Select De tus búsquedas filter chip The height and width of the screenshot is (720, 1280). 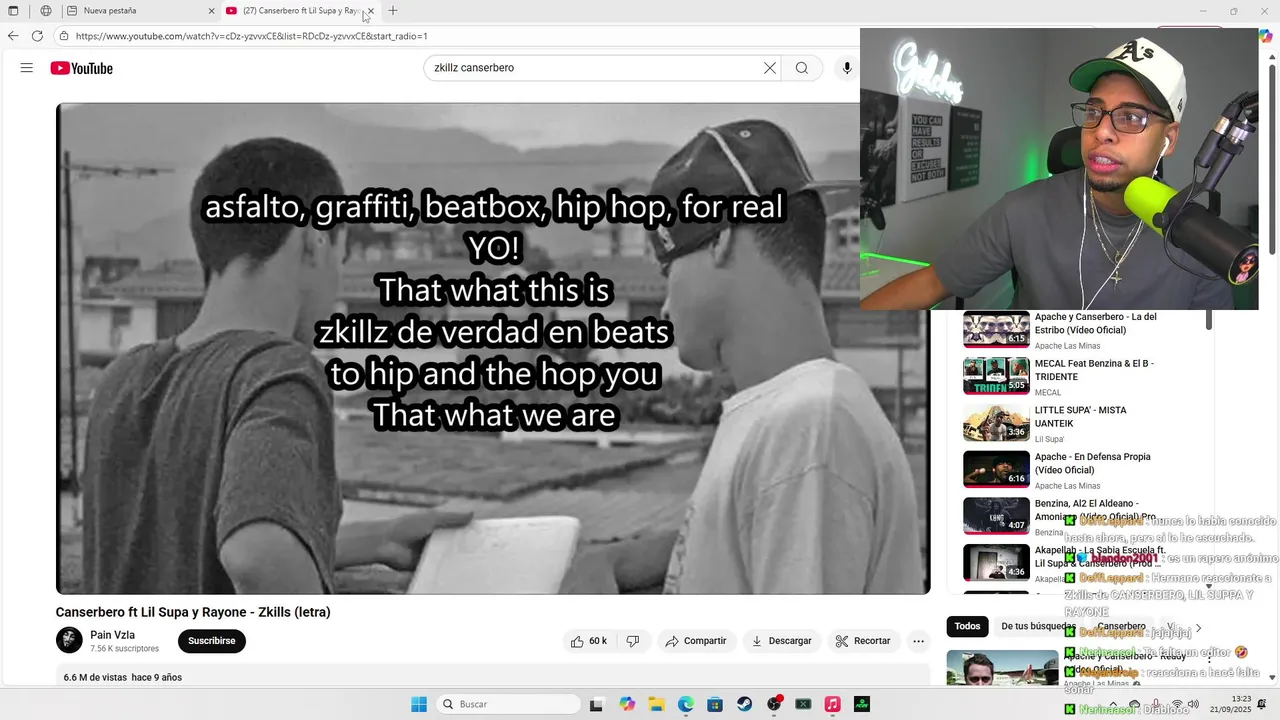(x=1039, y=627)
